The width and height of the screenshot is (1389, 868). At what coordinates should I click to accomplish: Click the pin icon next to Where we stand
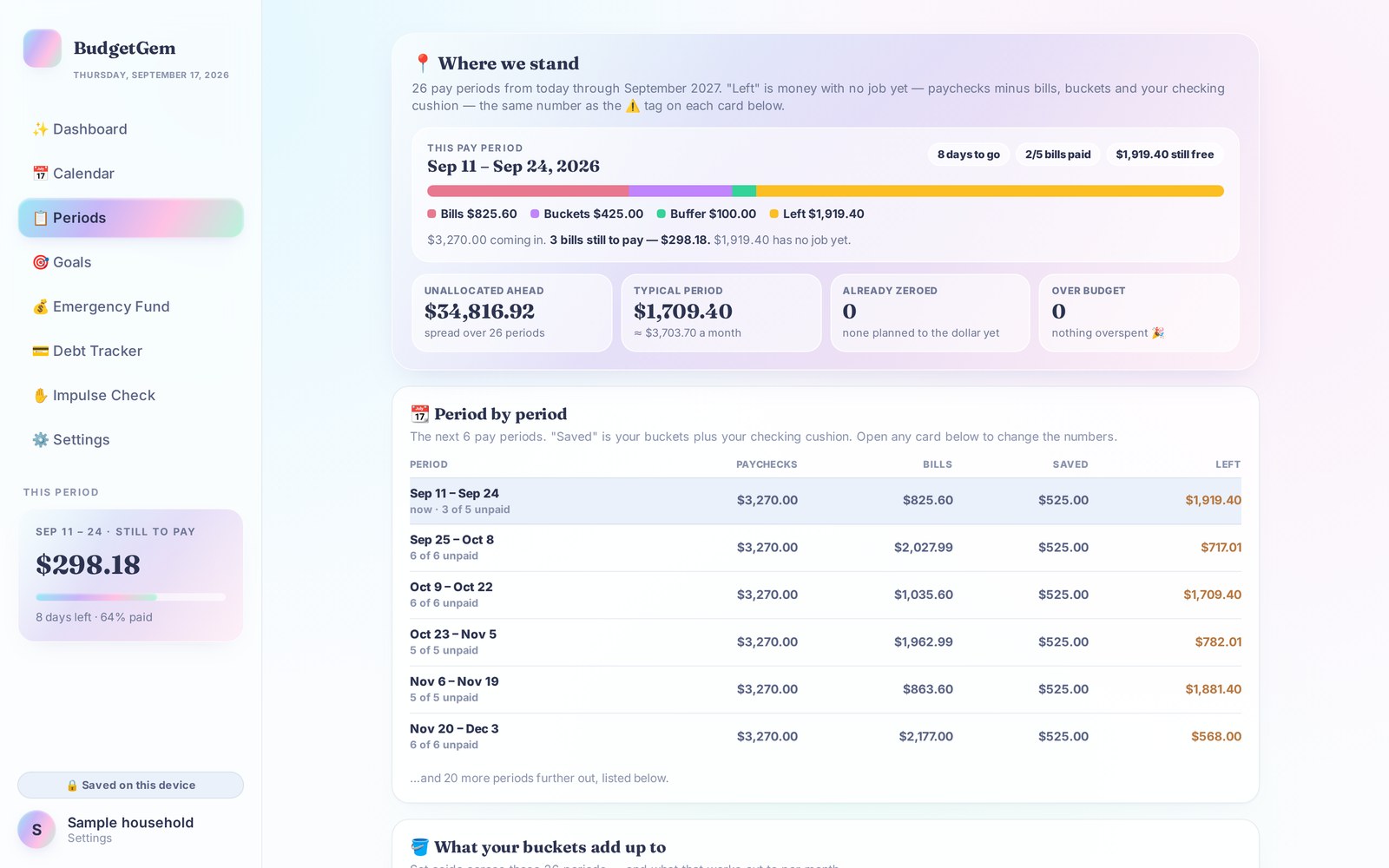(x=422, y=63)
